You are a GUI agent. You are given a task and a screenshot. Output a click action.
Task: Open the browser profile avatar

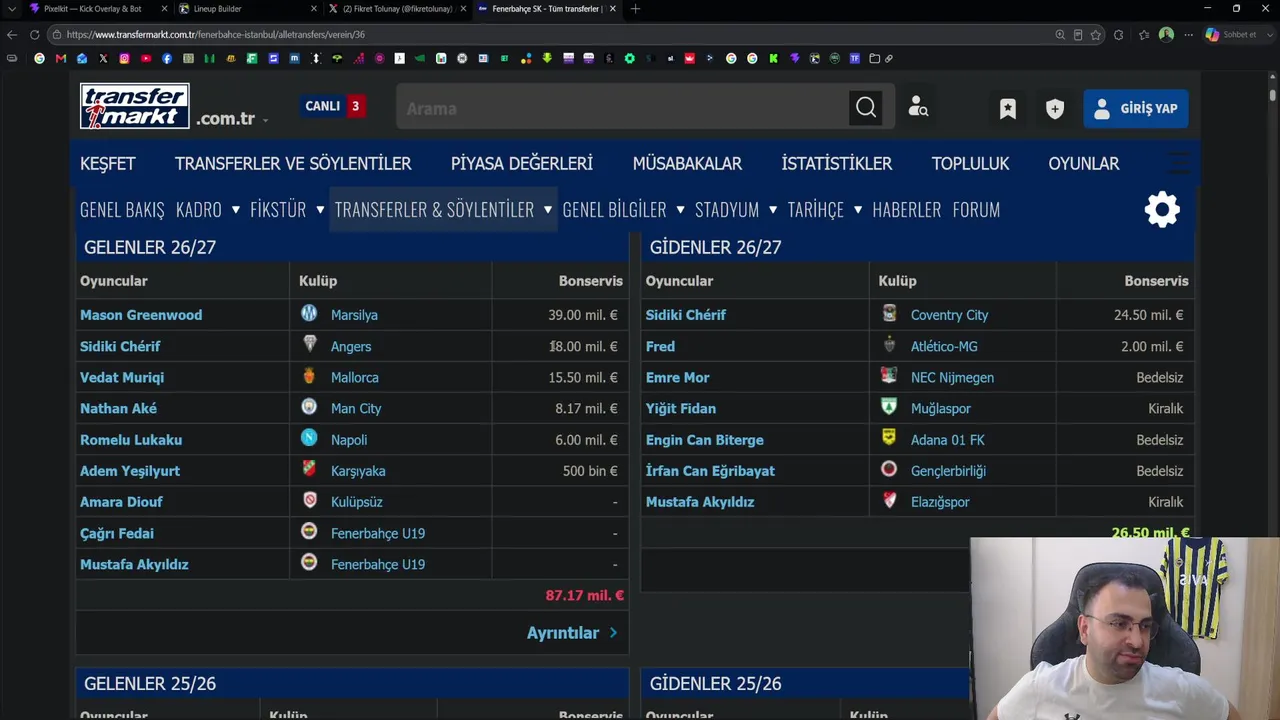pyautogui.click(x=1166, y=34)
